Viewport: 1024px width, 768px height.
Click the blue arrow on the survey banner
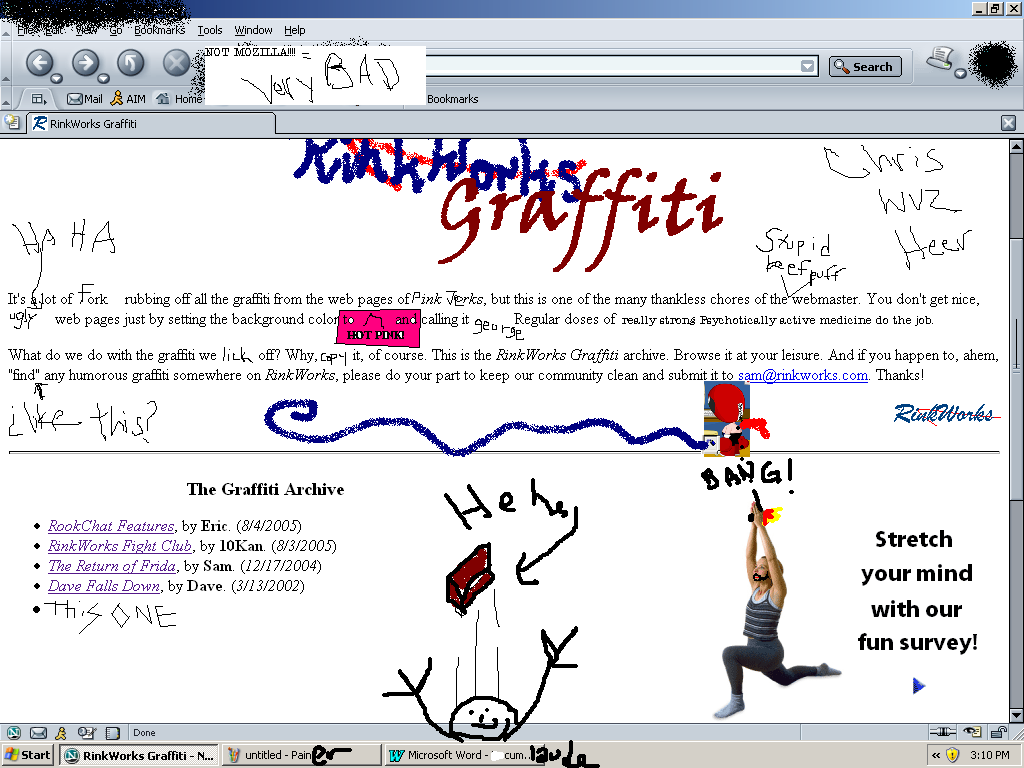[919, 686]
